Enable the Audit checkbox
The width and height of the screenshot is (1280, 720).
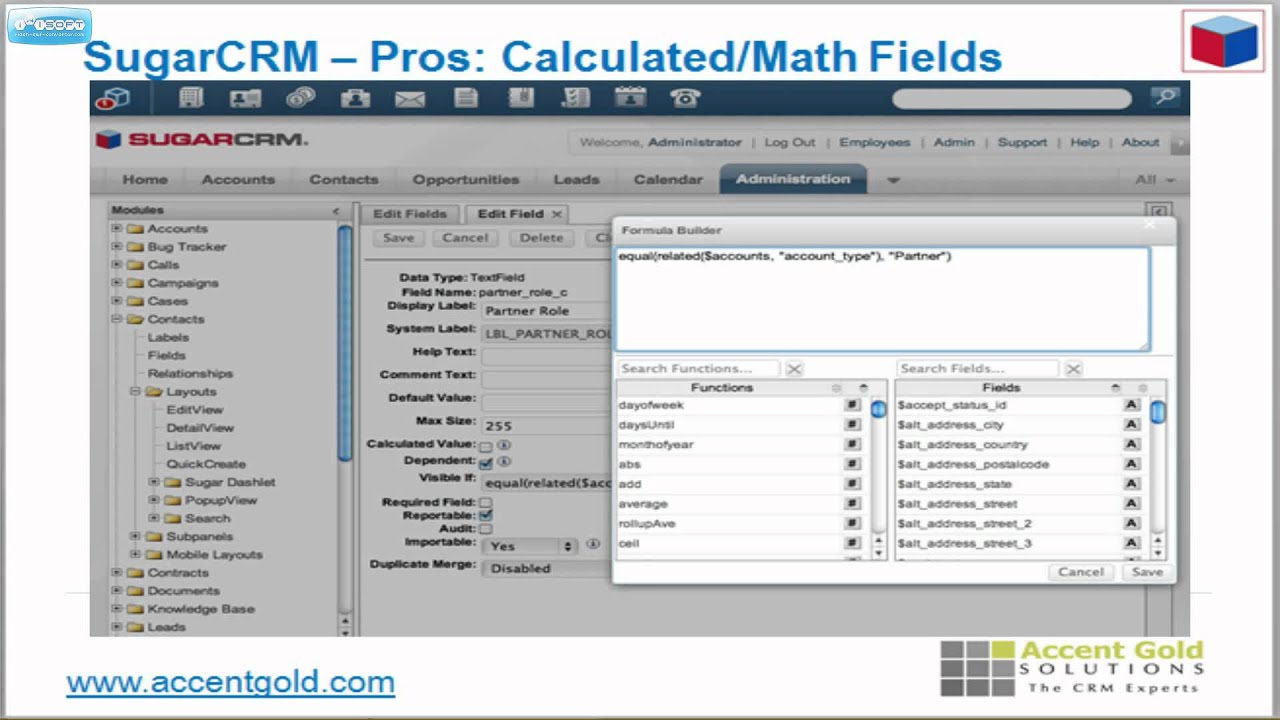tap(486, 528)
